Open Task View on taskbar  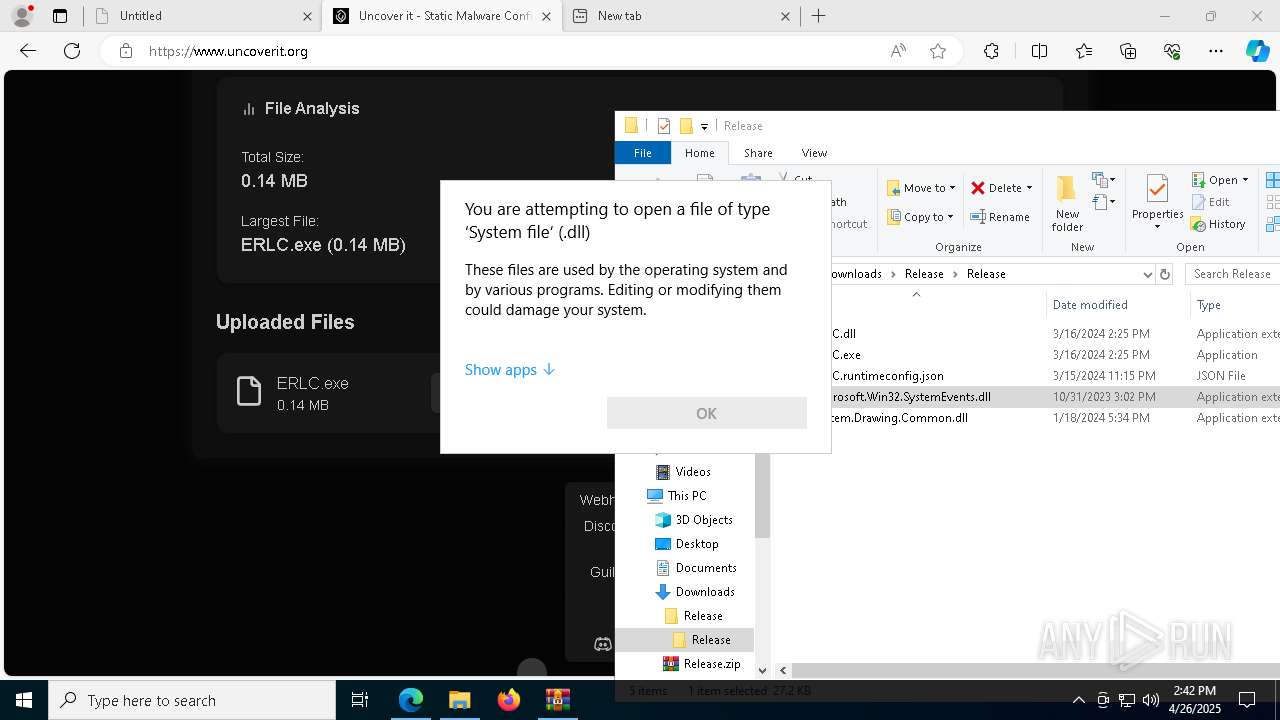tap(360, 700)
